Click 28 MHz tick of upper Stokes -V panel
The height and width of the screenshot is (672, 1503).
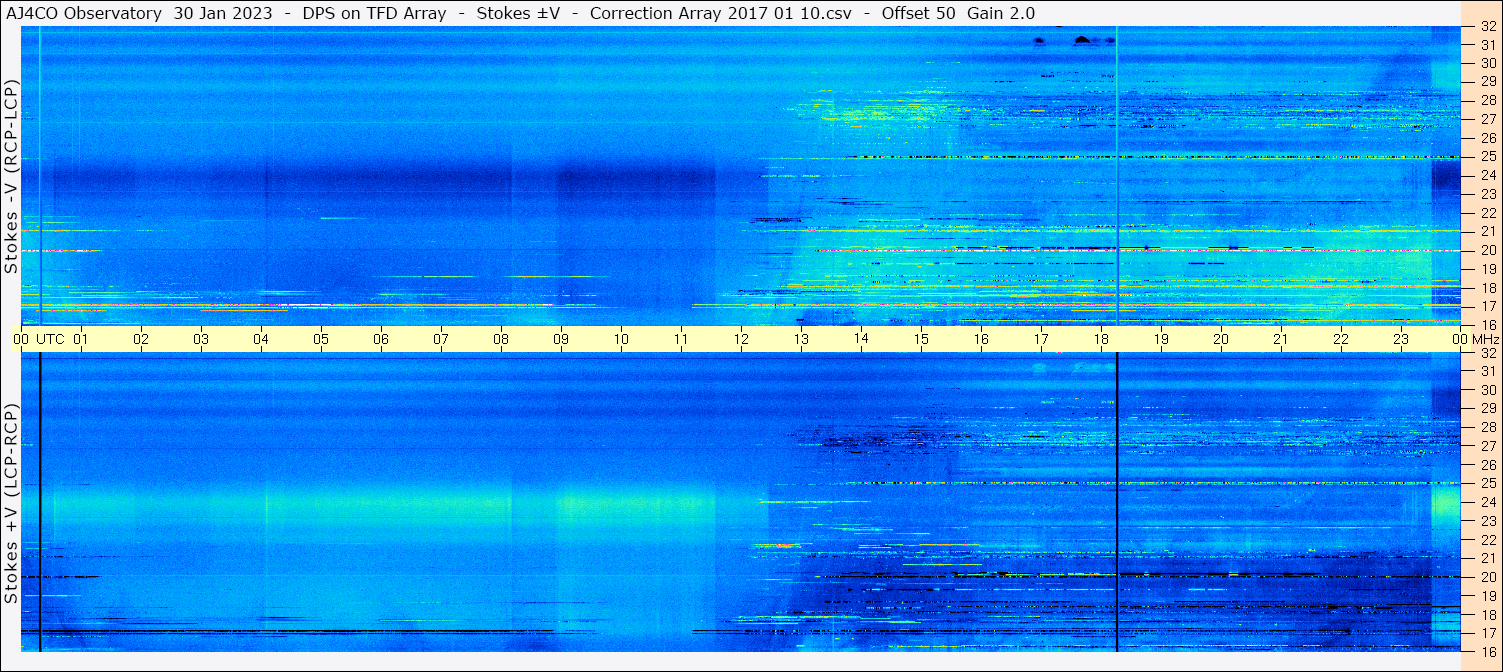tap(1487, 100)
